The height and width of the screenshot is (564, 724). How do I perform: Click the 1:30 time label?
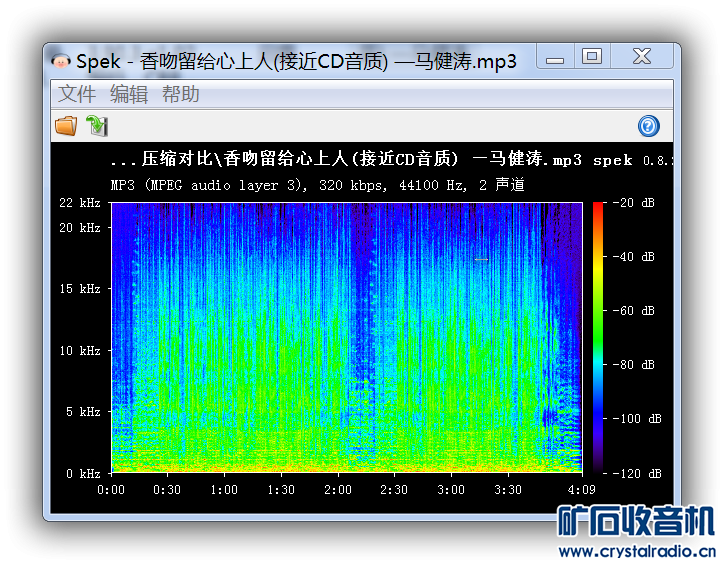pos(281,490)
